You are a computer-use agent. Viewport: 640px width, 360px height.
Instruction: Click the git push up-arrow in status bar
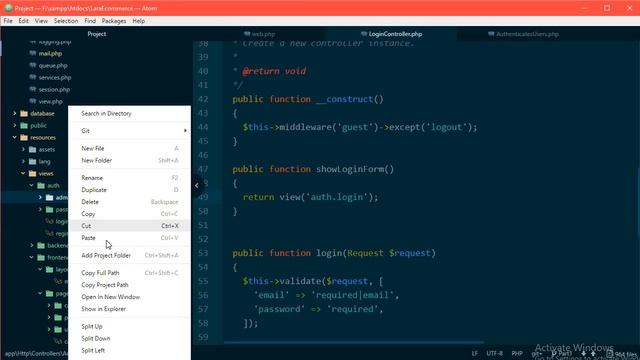(x=593, y=353)
